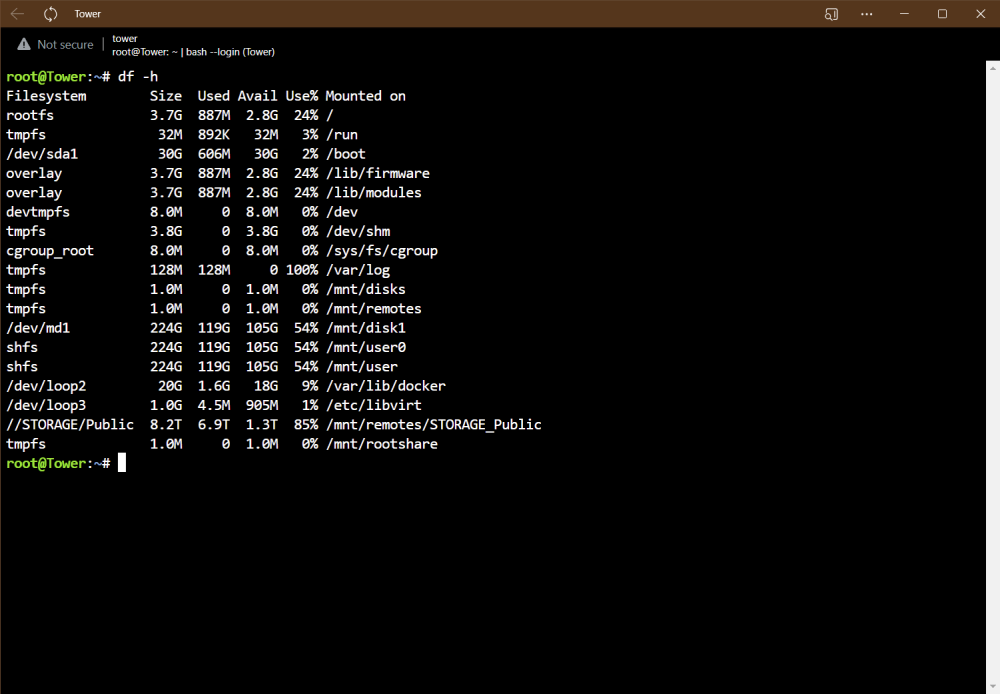1000x694 pixels.
Task: Click the '/dev/md1' filesystem entry
Action: [38, 328]
